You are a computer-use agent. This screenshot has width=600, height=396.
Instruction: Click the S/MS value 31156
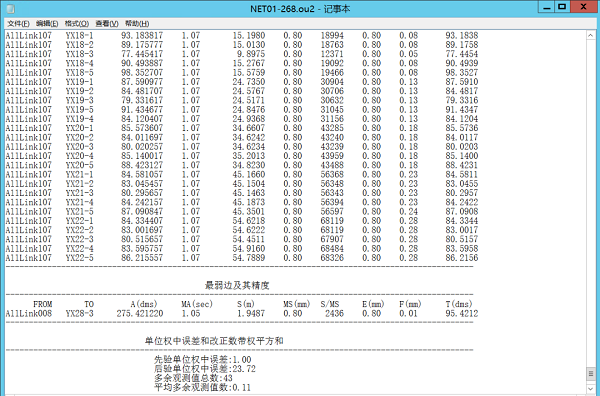pyautogui.click(x=332, y=119)
